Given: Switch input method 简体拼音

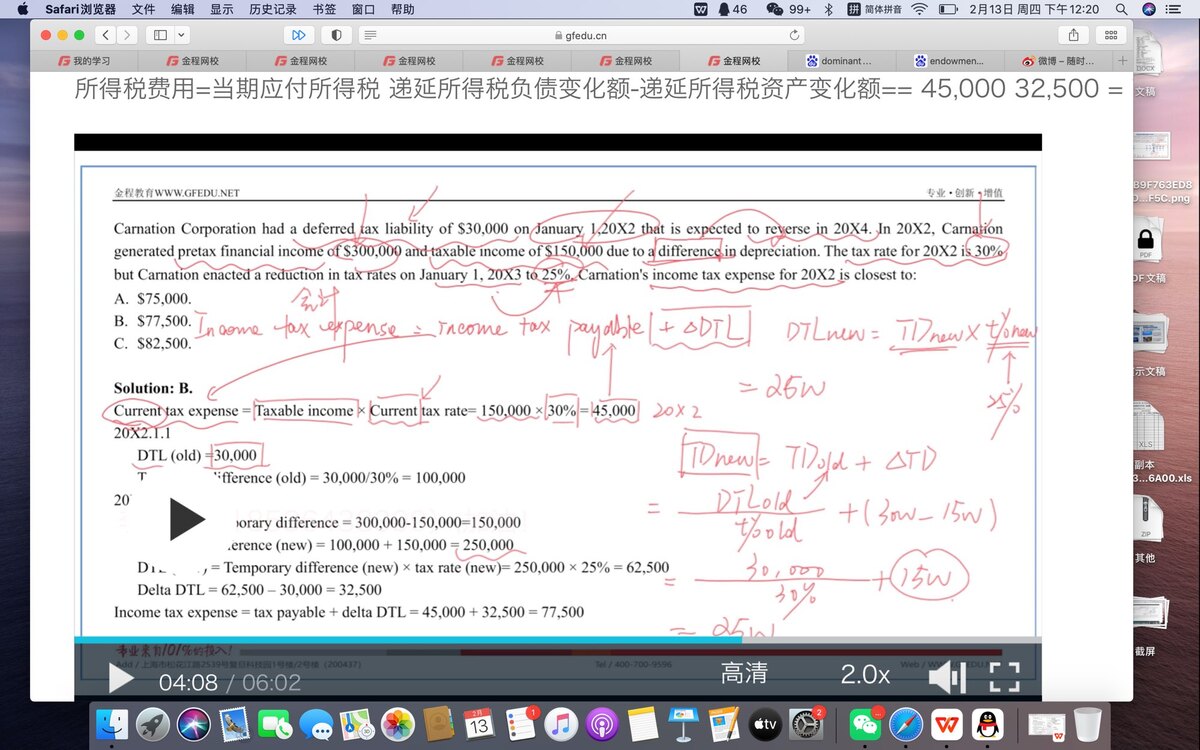Looking at the screenshot, I should [873, 9].
